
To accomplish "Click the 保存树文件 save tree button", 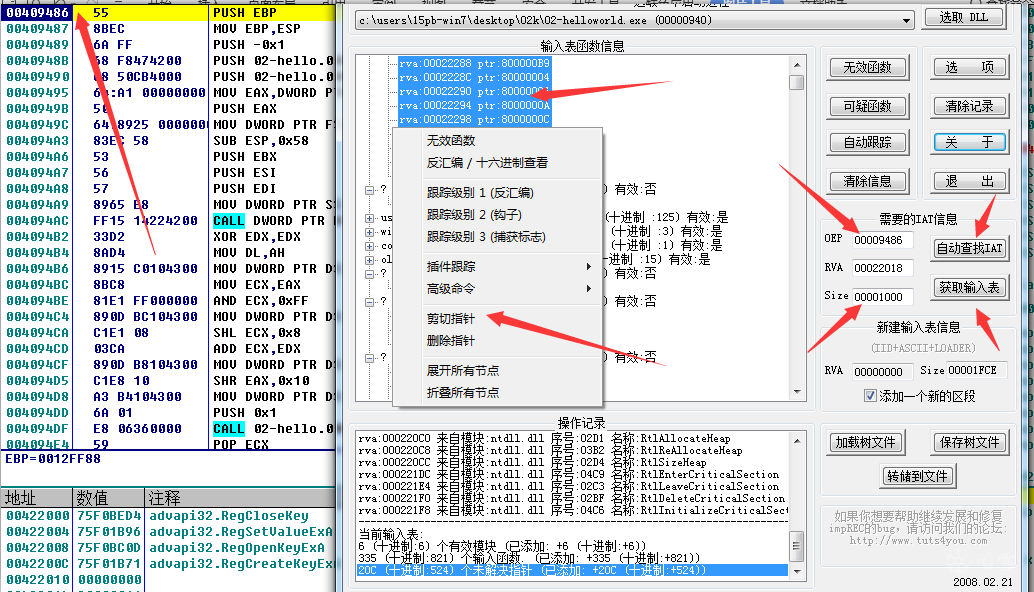I will (x=969, y=442).
